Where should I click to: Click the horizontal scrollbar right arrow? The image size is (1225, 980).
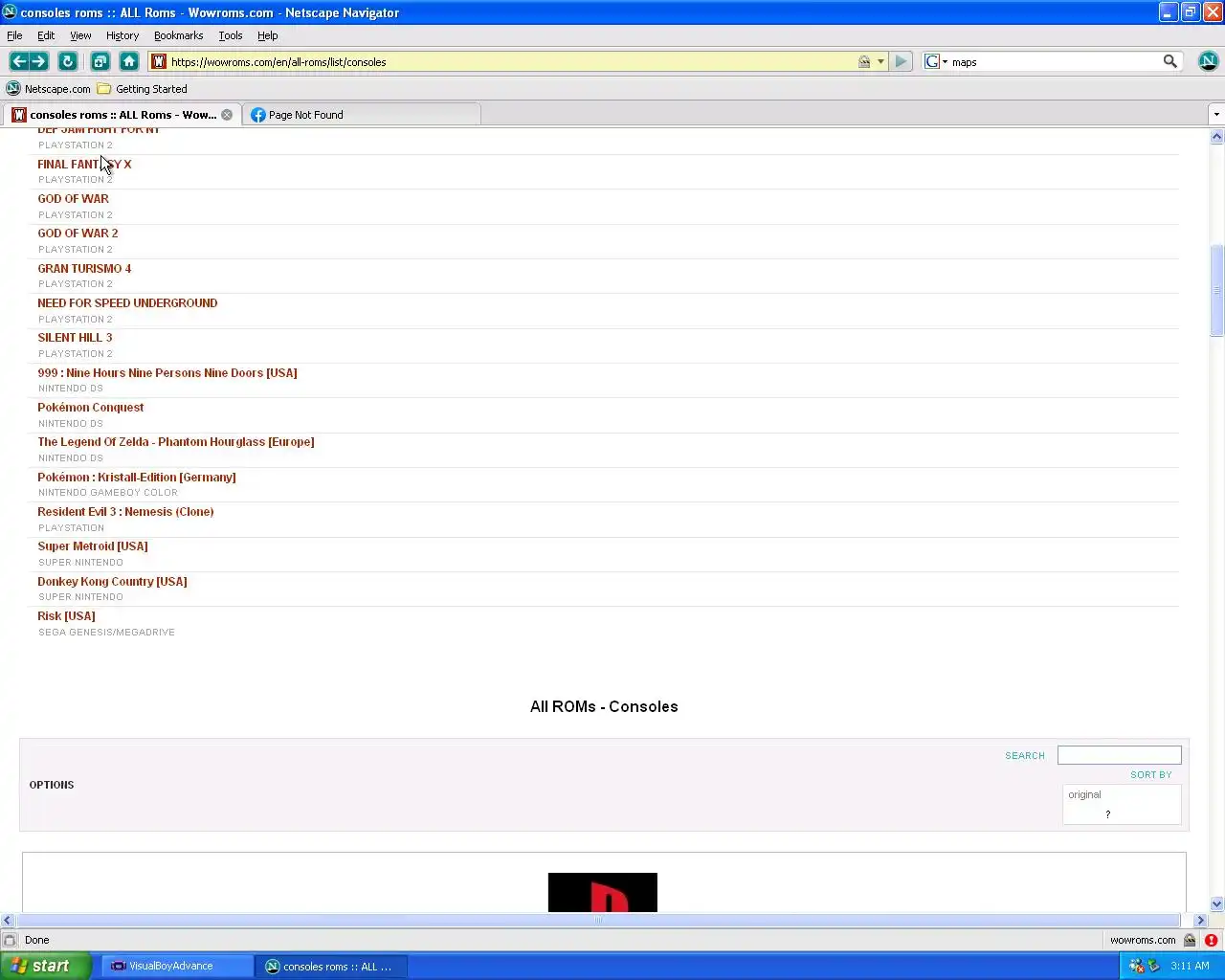tap(1201, 920)
